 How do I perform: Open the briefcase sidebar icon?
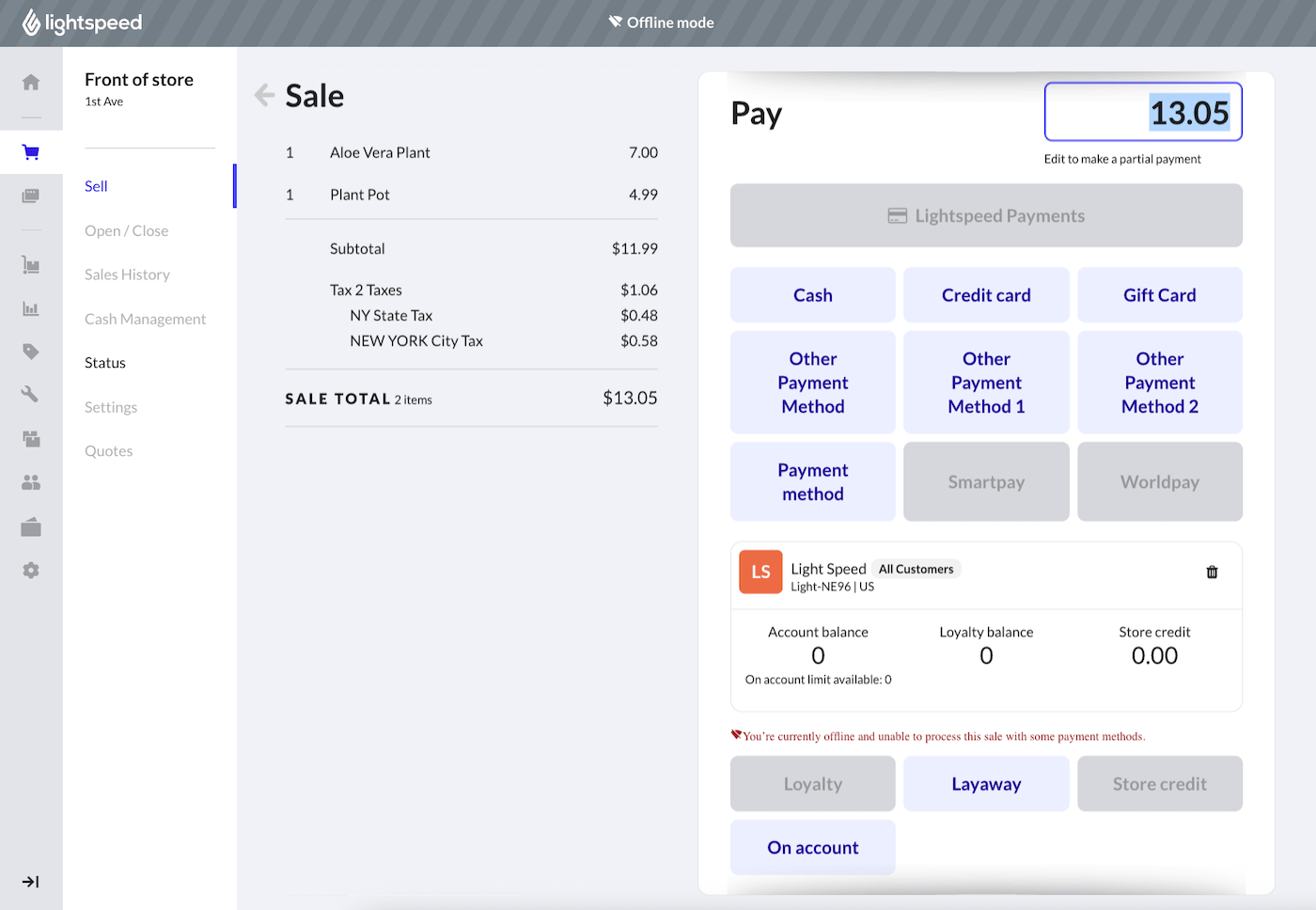pos(31,526)
